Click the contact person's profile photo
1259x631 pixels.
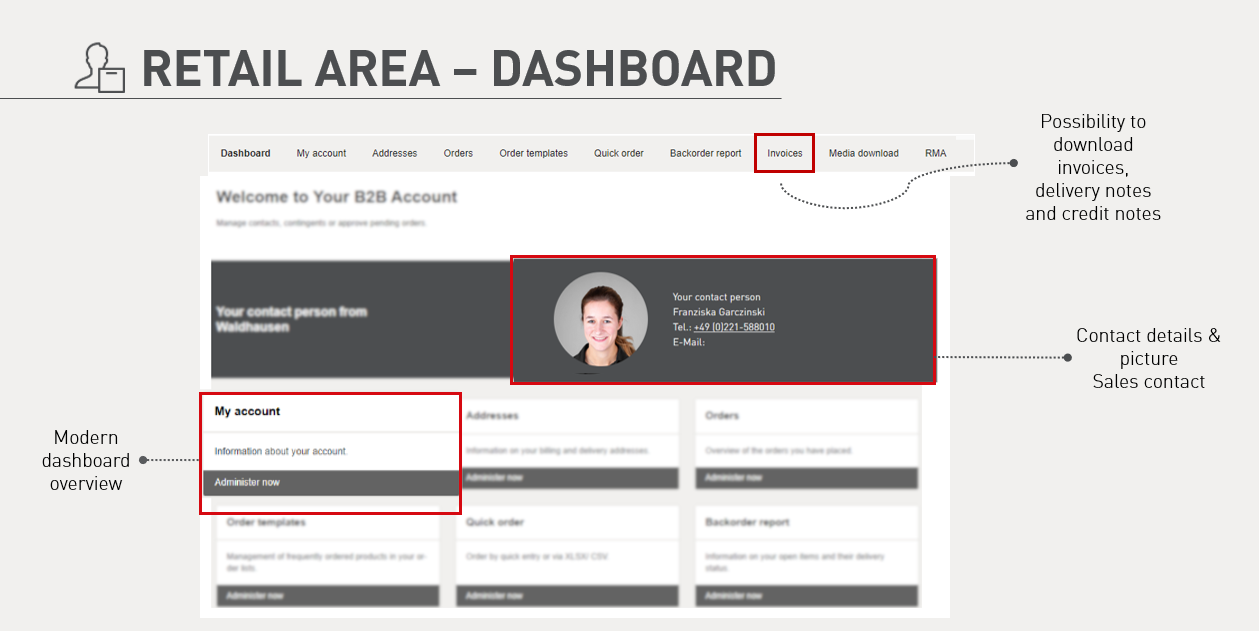point(600,320)
